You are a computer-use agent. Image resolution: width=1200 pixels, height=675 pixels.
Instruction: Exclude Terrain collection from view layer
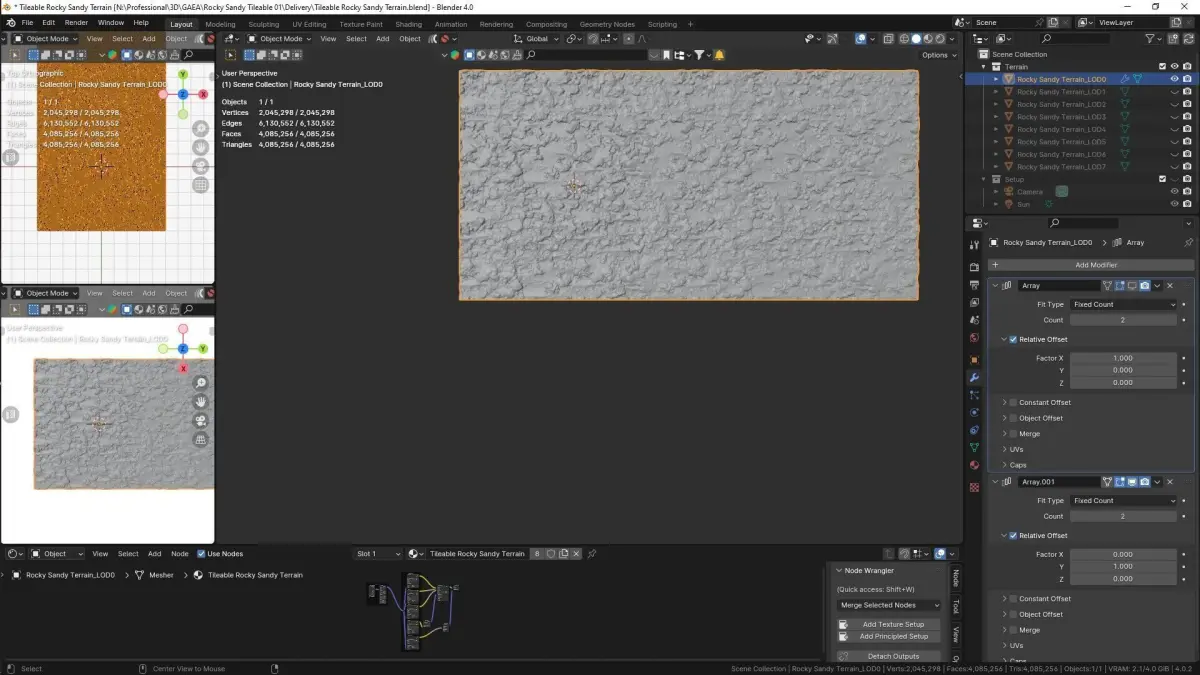pos(1161,67)
